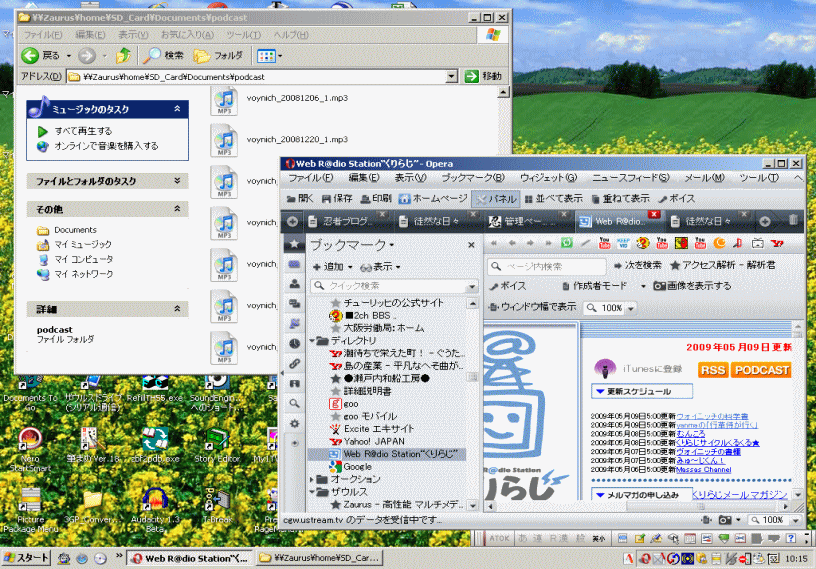Toggle 画像を表示する image display
The image size is (816, 569).
[x=692, y=286]
